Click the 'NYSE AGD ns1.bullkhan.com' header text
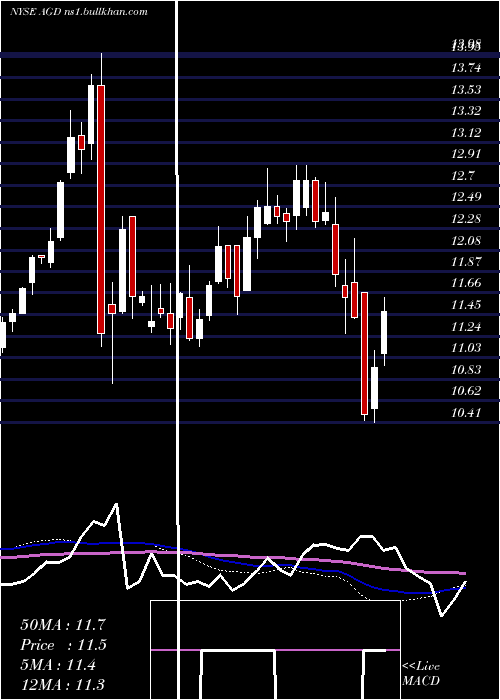 click(79, 11)
